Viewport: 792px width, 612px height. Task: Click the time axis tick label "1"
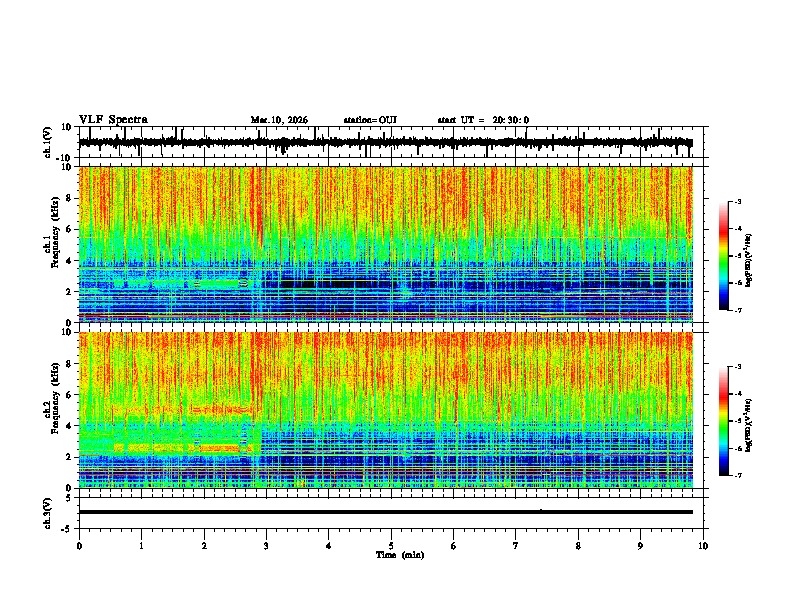(x=141, y=546)
